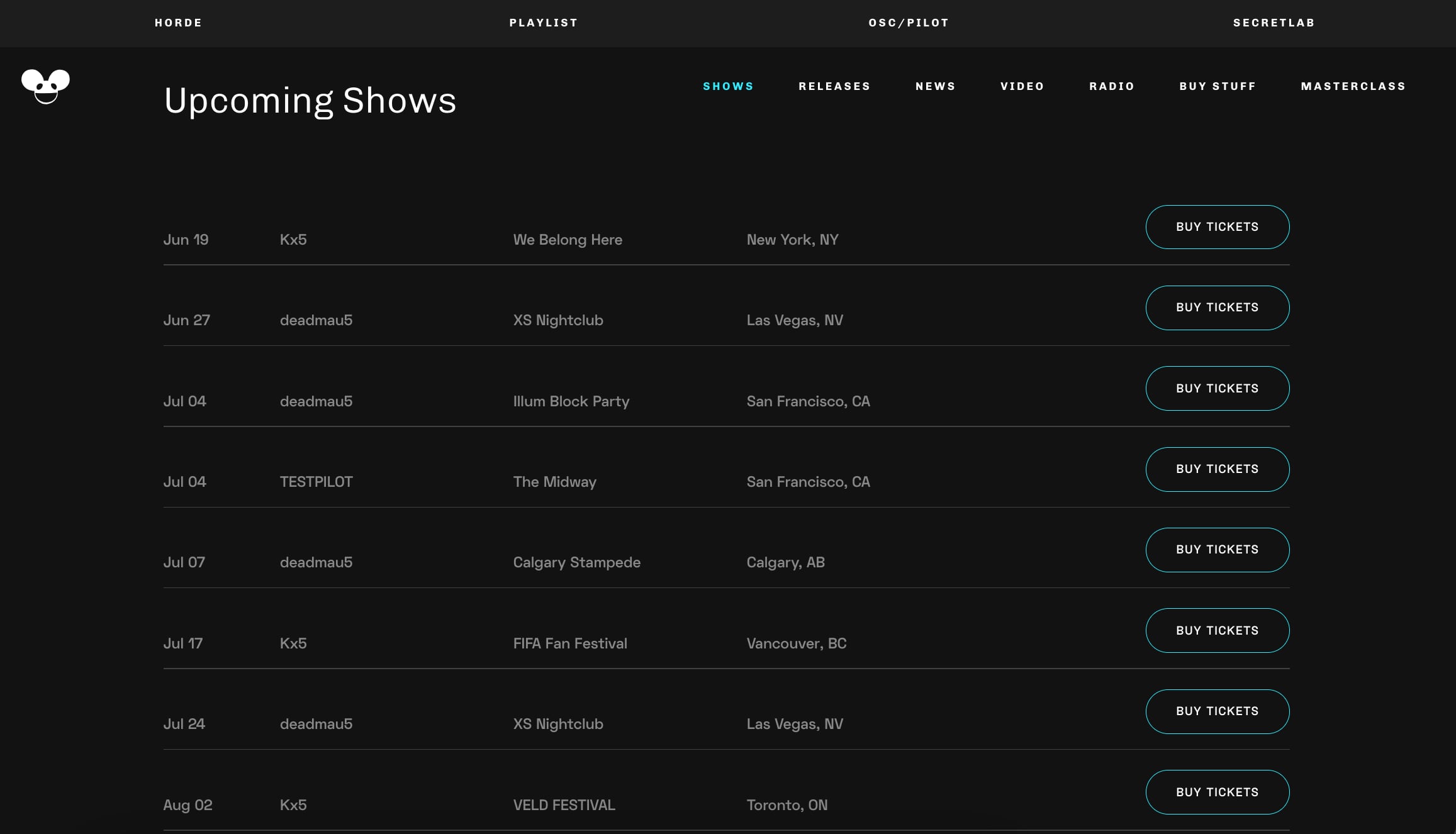Click the 'The Midway' venue text
The image size is (1456, 834).
(554, 482)
